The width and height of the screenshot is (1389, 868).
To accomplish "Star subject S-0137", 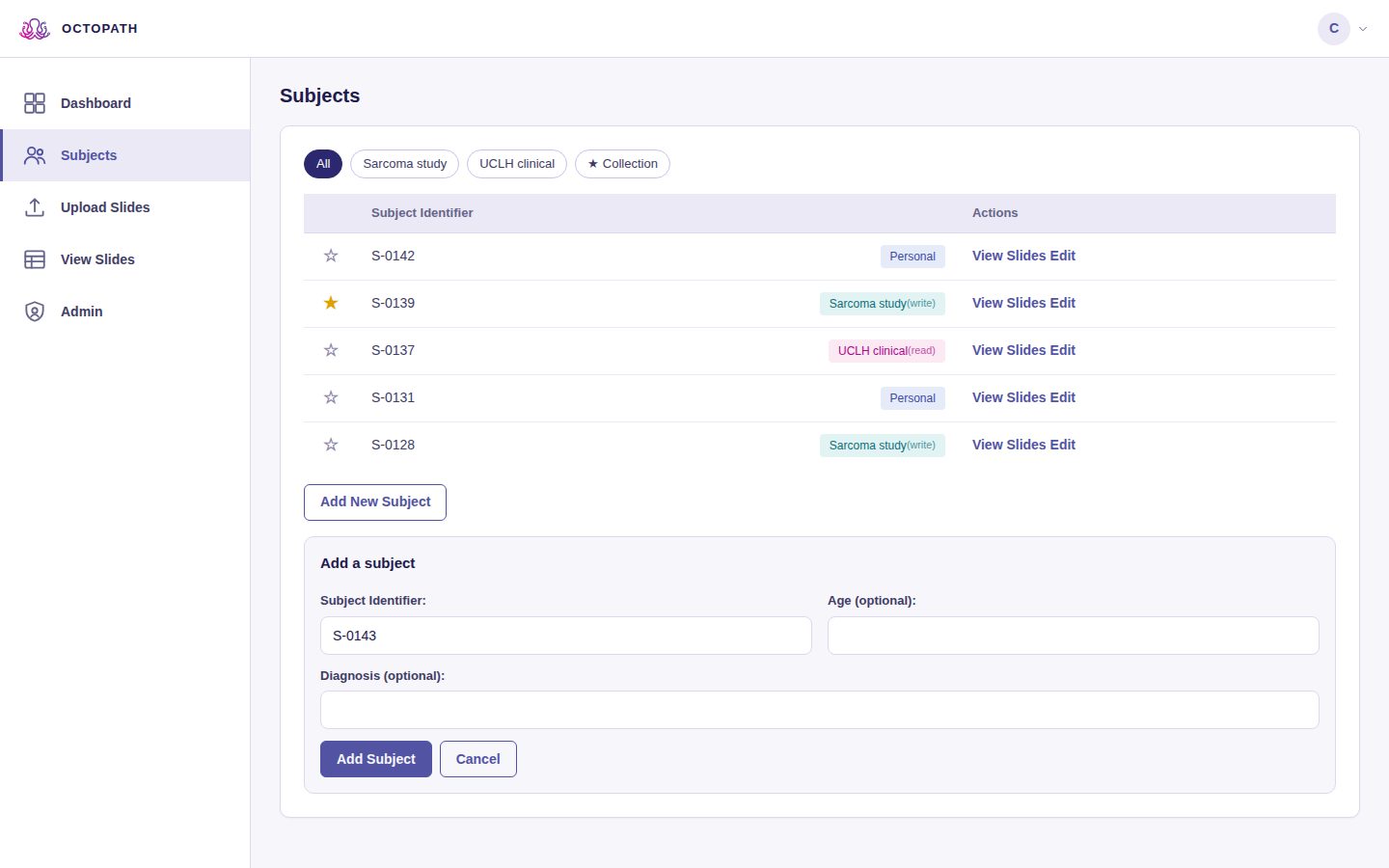I will [x=331, y=350].
